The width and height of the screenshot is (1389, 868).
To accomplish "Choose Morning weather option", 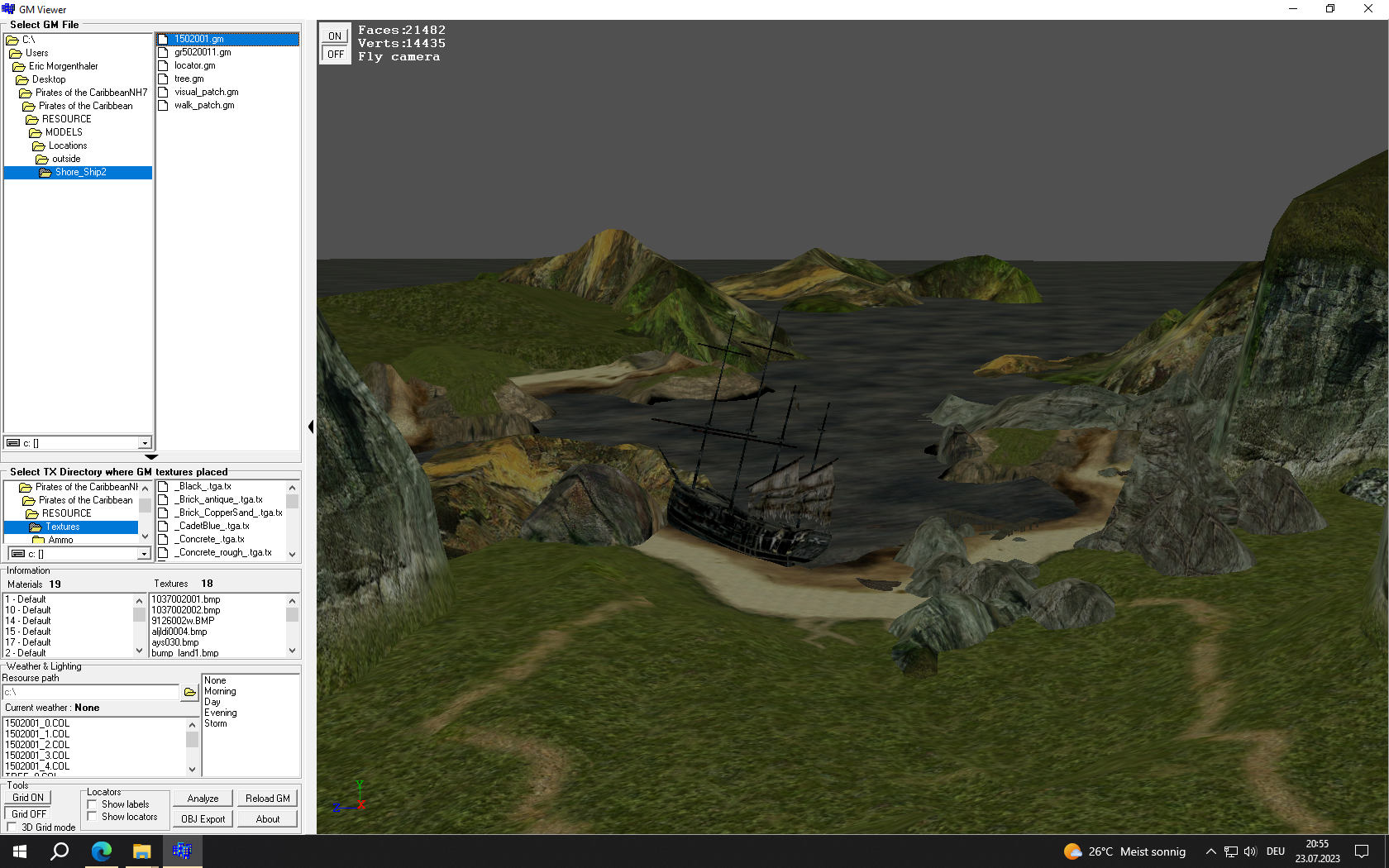I will click(220, 691).
